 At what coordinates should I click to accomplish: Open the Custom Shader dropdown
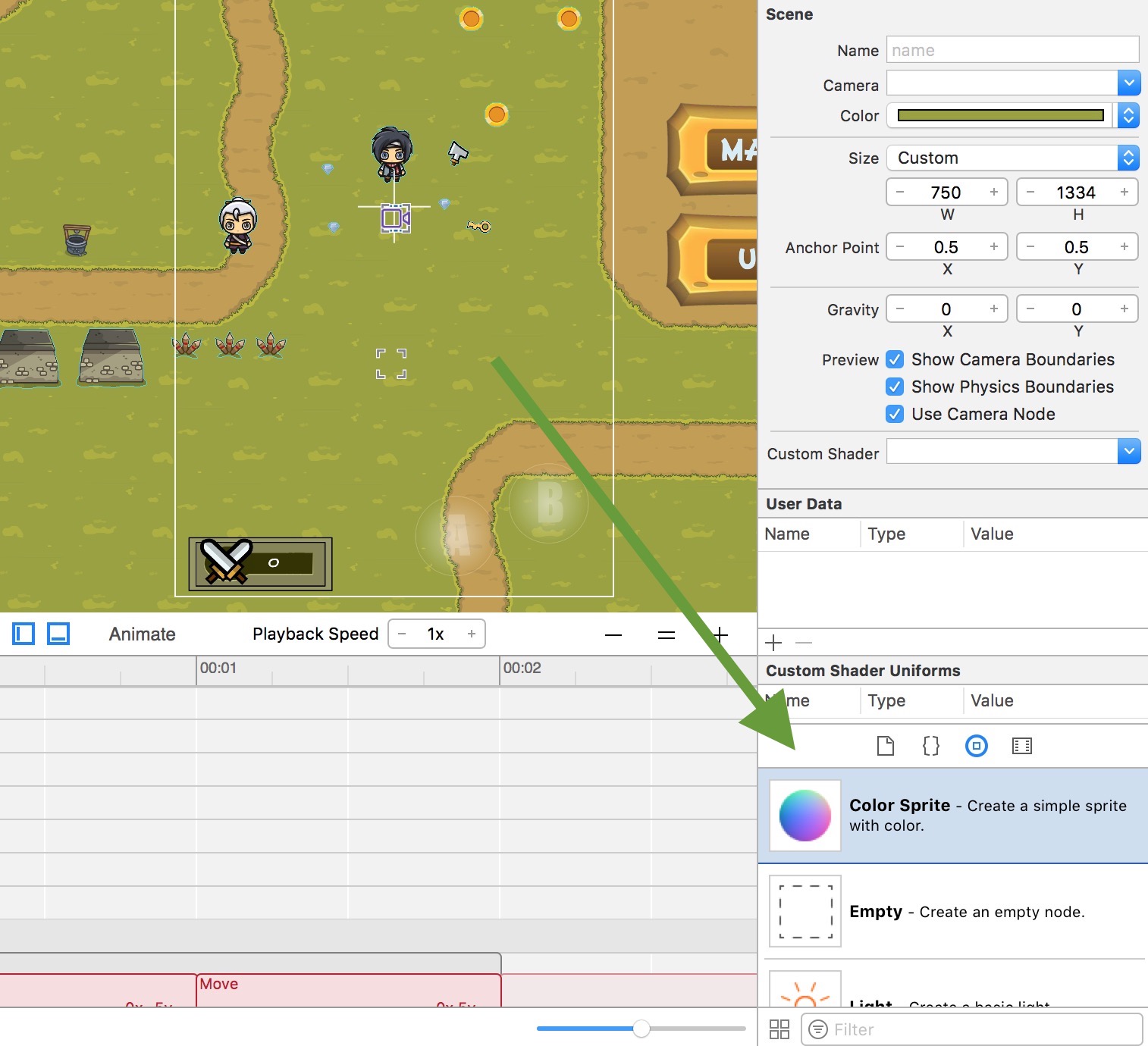point(1128,452)
